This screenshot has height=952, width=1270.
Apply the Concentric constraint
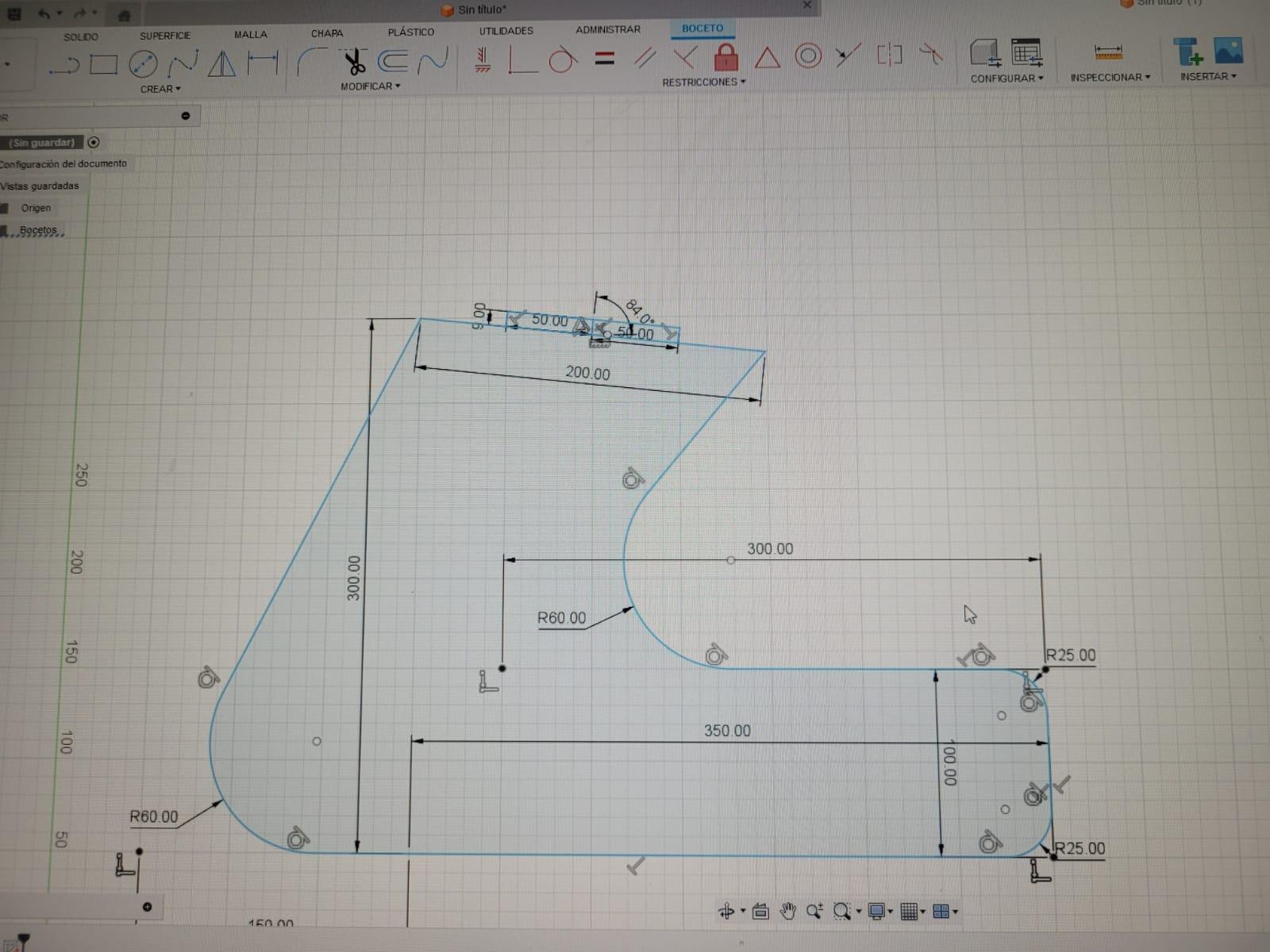tap(808, 56)
